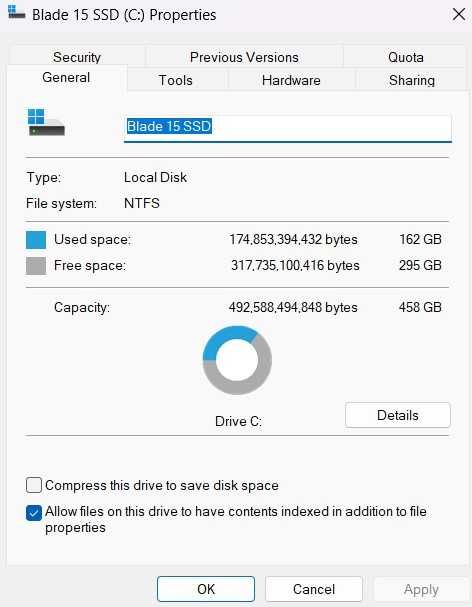This screenshot has height=607, width=472.
Task: Open the Hardware tab
Action: point(291,80)
